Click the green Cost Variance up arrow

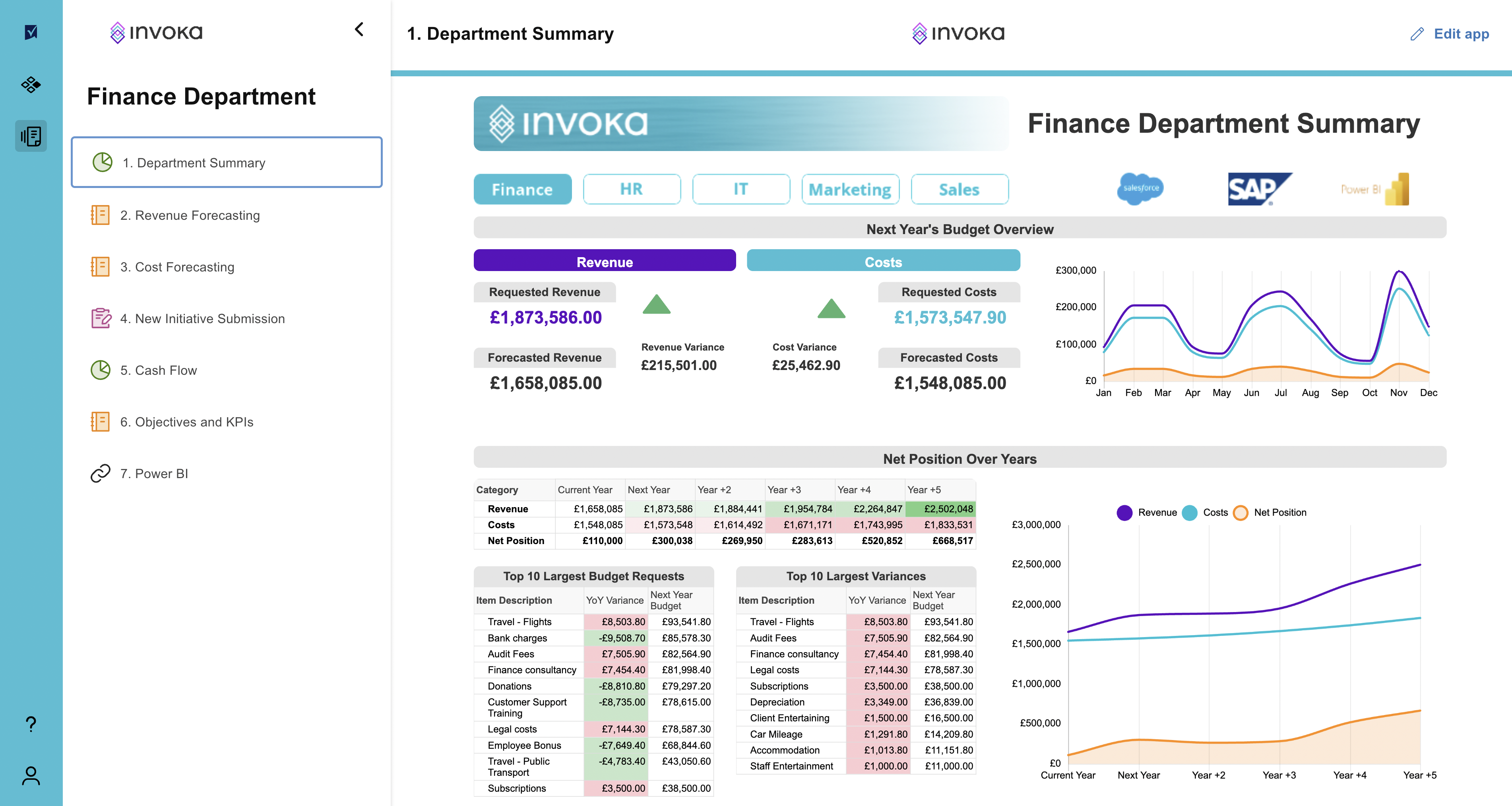[x=831, y=308]
